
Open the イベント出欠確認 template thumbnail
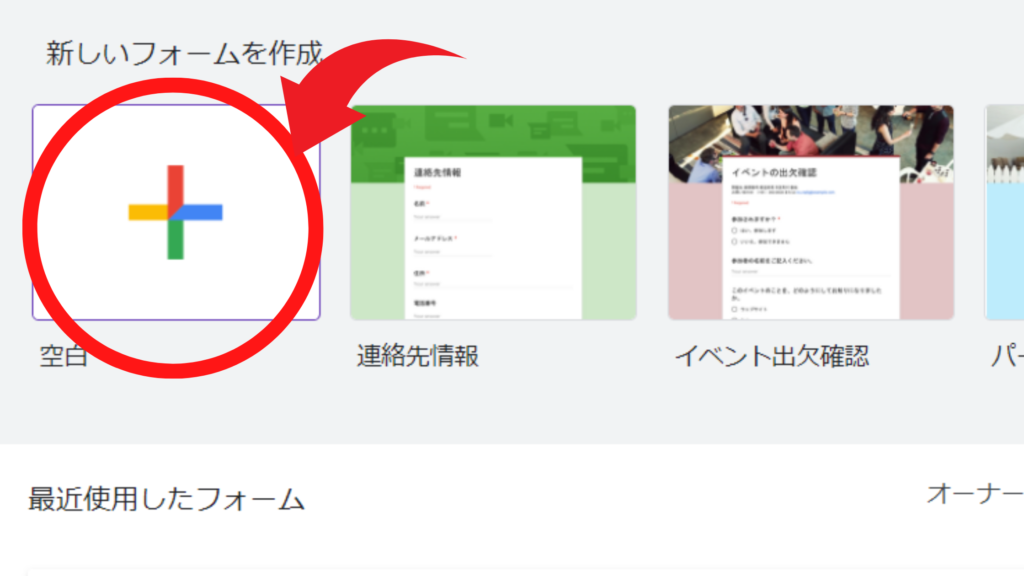(x=810, y=212)
